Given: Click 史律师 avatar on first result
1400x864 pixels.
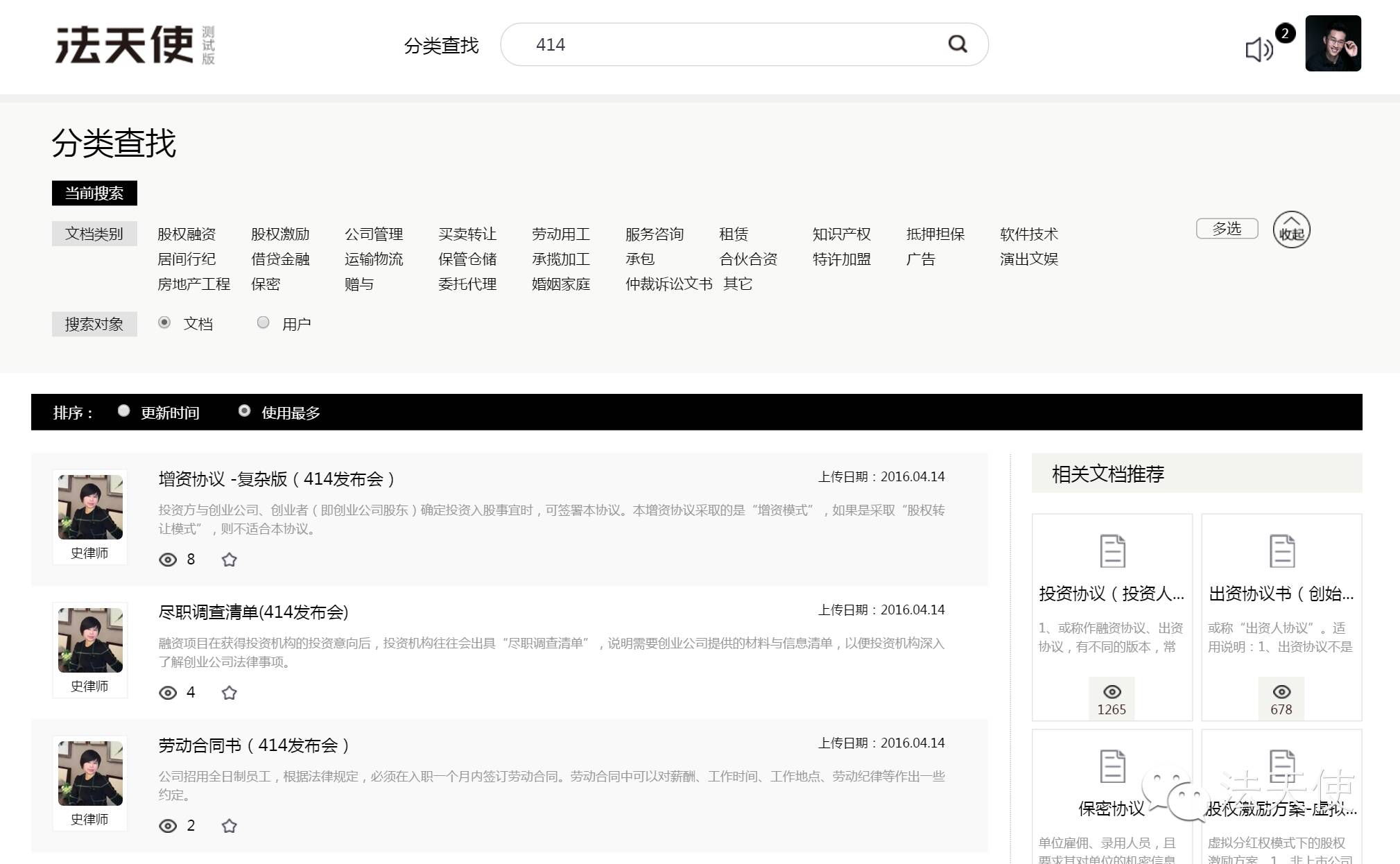Looking at the screenshot, I should click(90, 507).
